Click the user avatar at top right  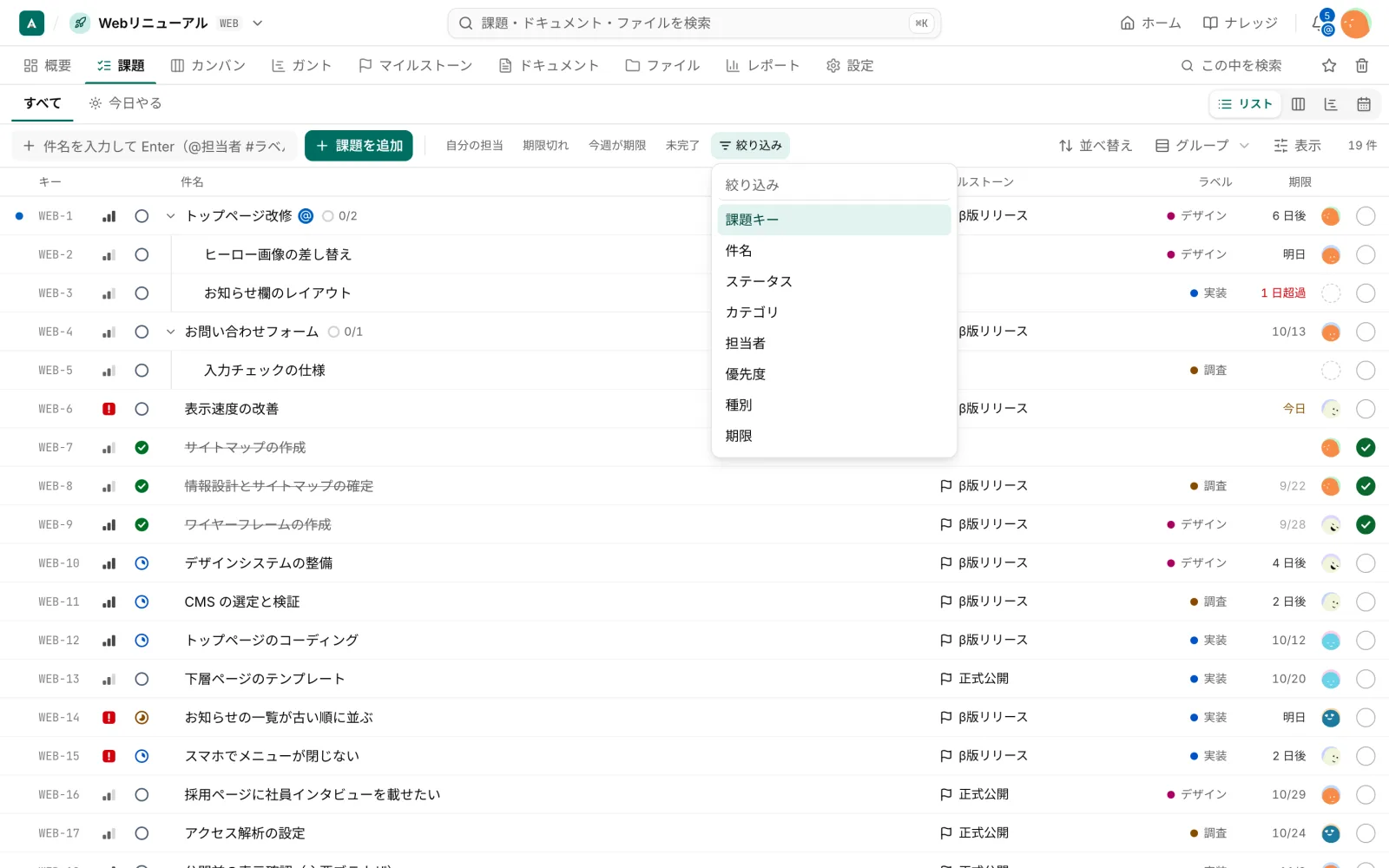click(1355, 23)
